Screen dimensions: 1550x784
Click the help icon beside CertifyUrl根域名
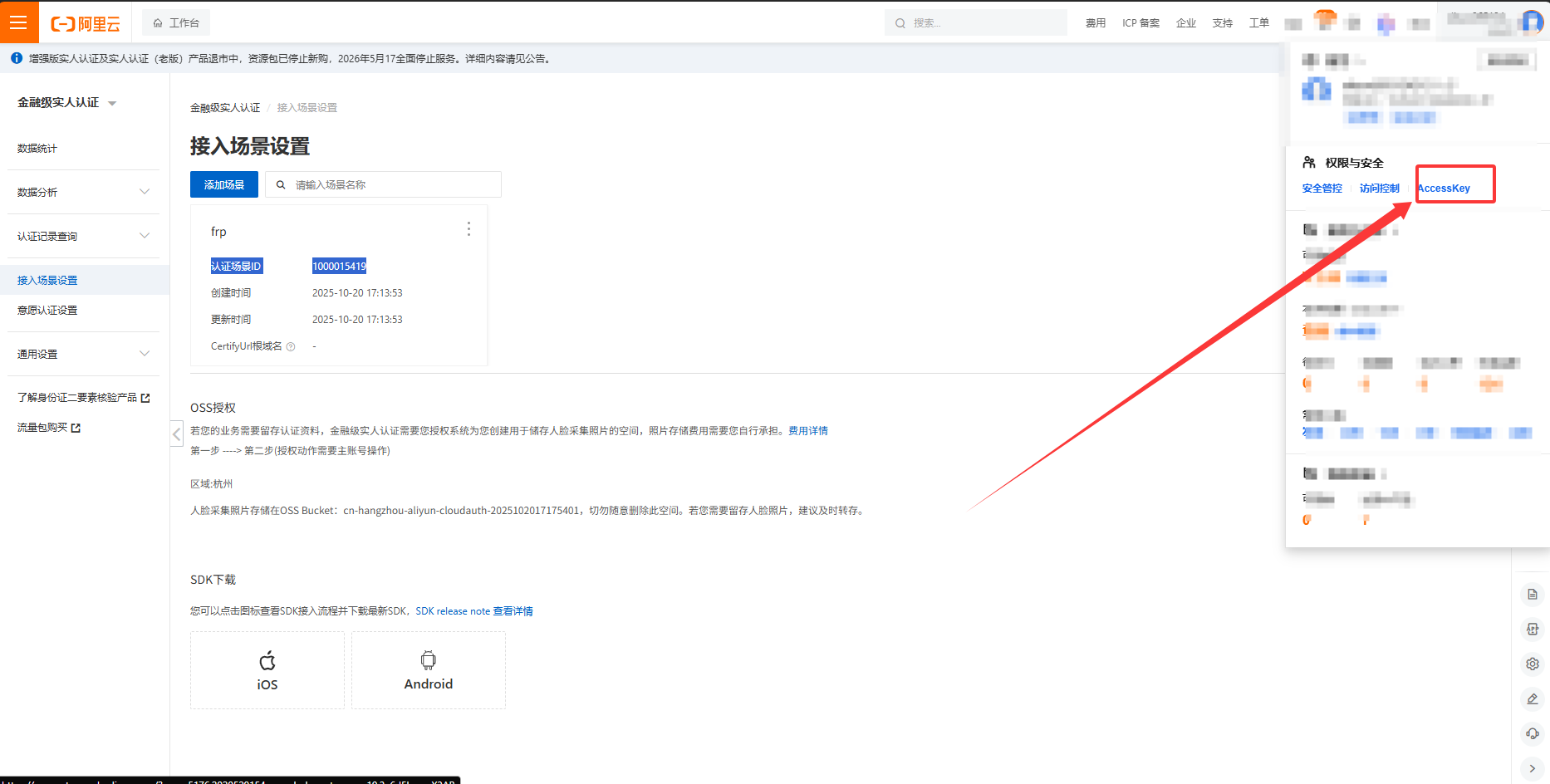[291, 347]
